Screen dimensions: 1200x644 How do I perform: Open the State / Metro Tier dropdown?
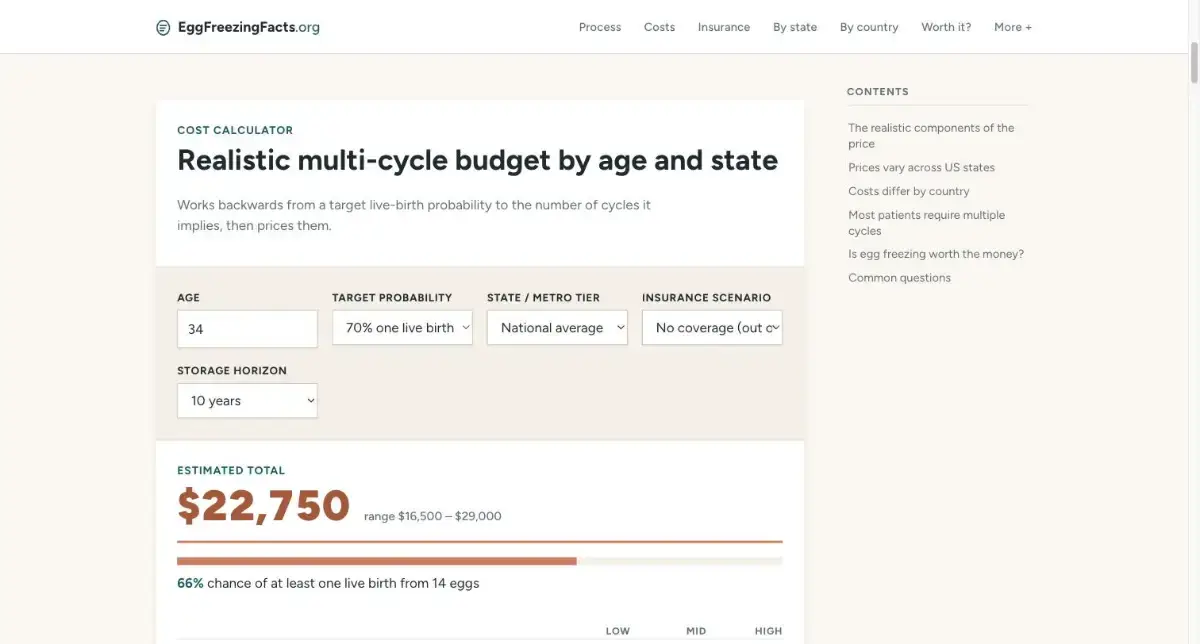click(557, 328)
